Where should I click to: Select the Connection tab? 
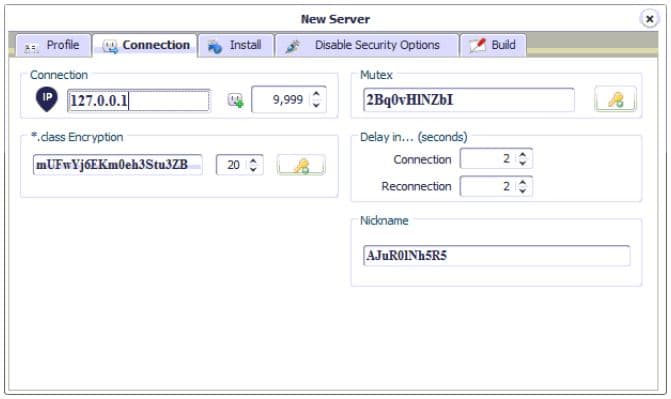coord(145,45)
